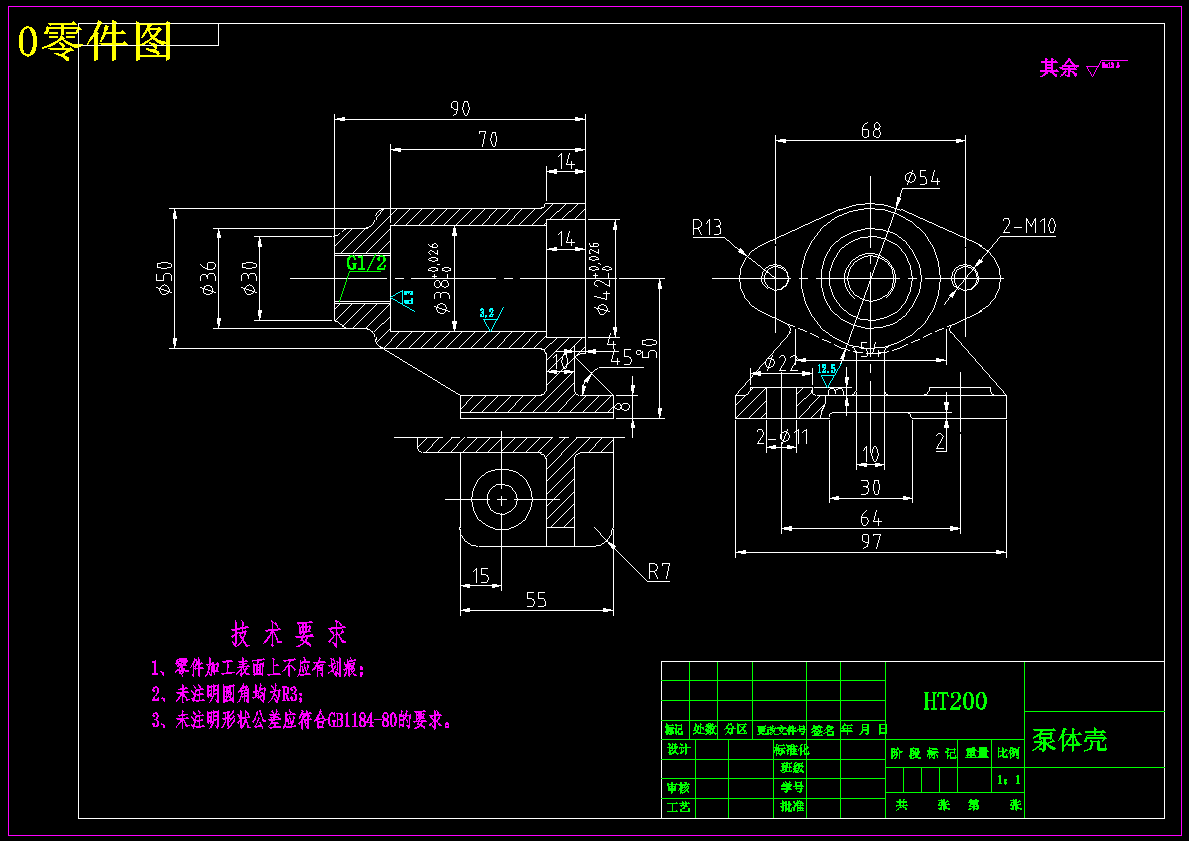Image resolution: width=1189 pixels, height=841 pixels.
Task: Click the "班级" cell
Action: tap(792, 767)
